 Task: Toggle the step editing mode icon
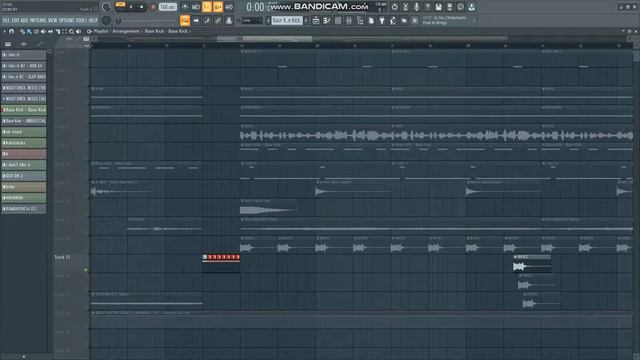tap(207, 20)
